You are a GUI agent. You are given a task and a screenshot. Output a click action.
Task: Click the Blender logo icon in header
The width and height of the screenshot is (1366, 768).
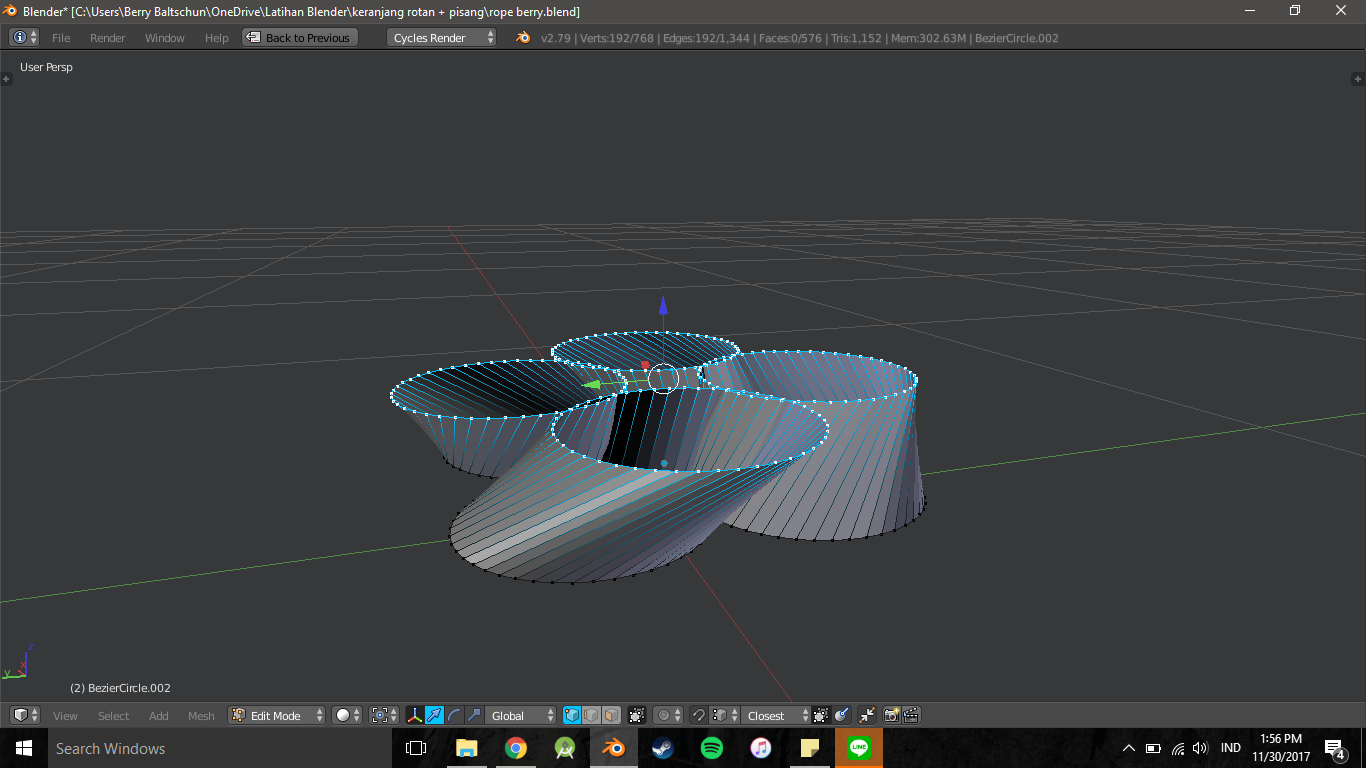pyautogui.click(x=523, y=38)
